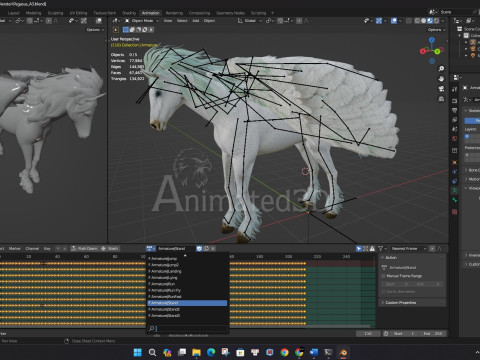The width and height of the screenshot is (480, 360).
Task: Click the action search input field
Action: (187, 329)
